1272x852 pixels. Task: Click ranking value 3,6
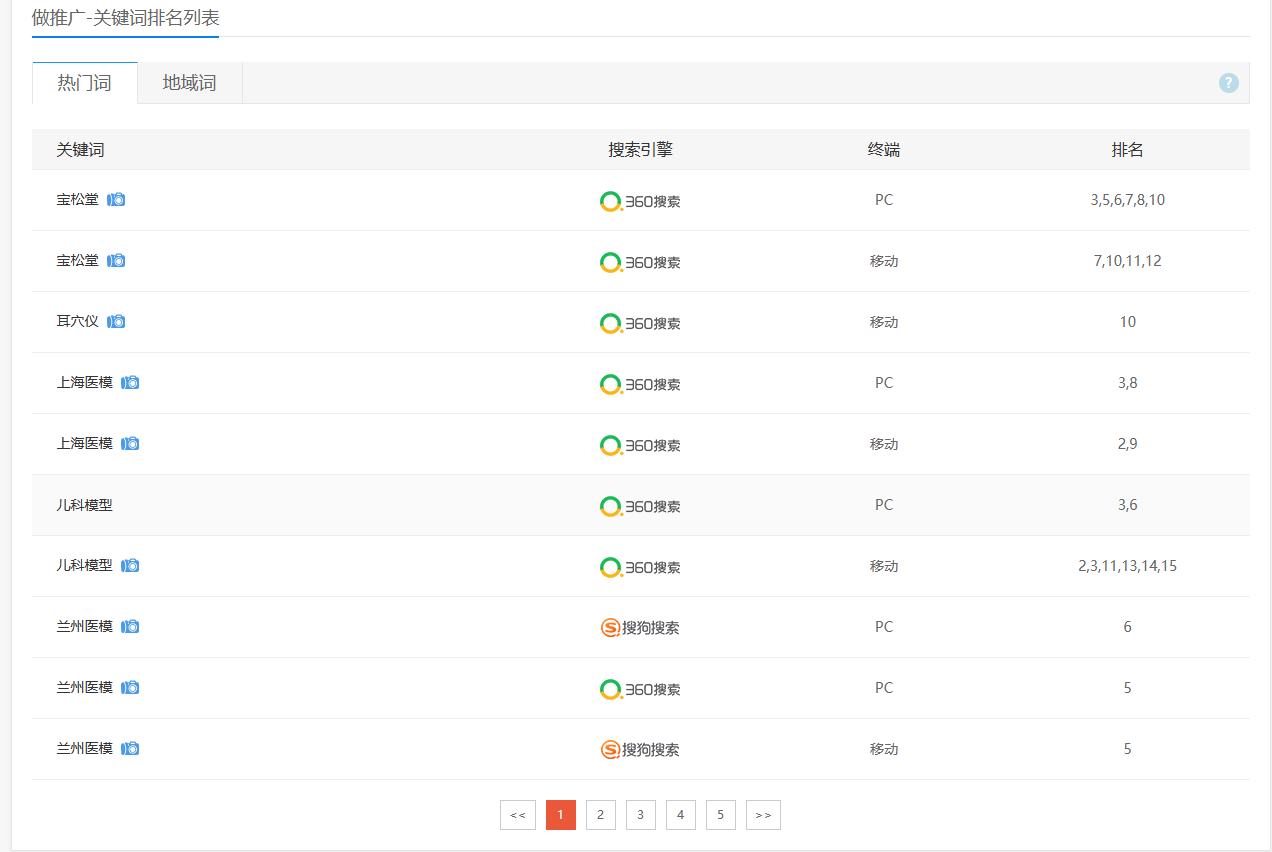(1128, 505)
